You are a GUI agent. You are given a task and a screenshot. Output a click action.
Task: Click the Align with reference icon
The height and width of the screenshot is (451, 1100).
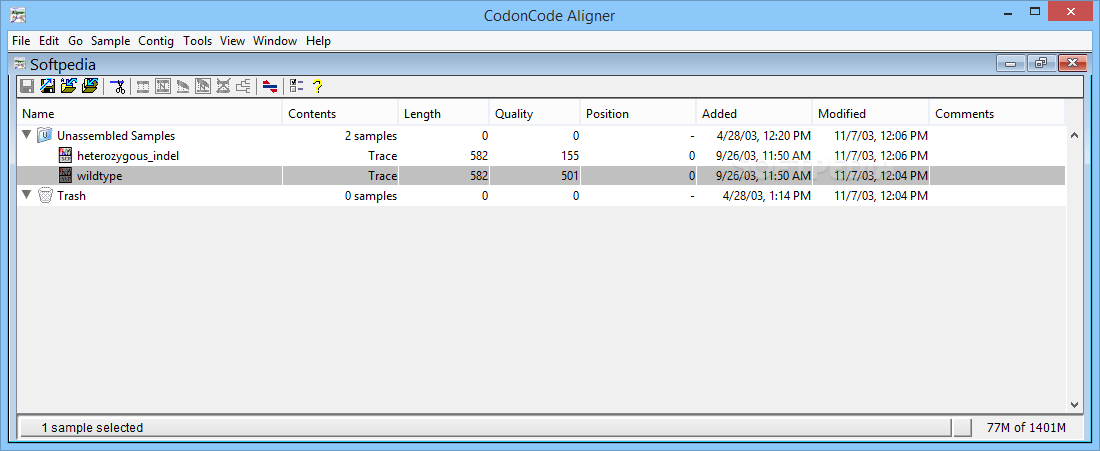203,86
